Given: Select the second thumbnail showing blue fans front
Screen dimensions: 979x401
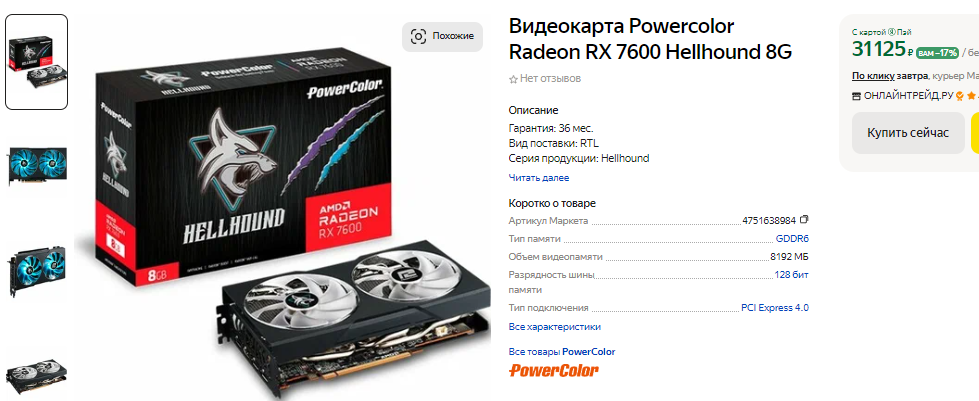Looking at the screenshot, I should click(37, 167).
